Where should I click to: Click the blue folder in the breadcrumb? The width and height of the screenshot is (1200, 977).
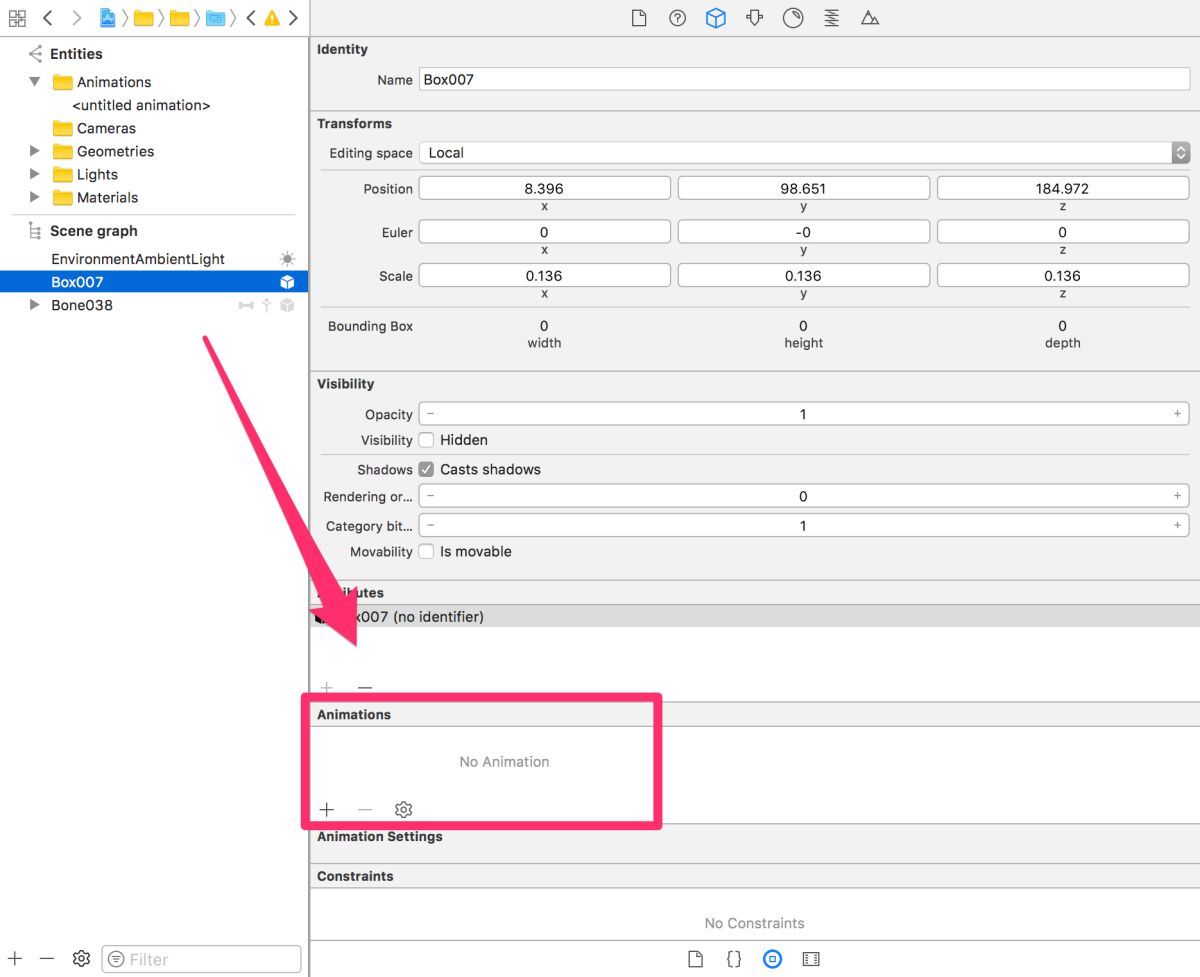(215, 18)
